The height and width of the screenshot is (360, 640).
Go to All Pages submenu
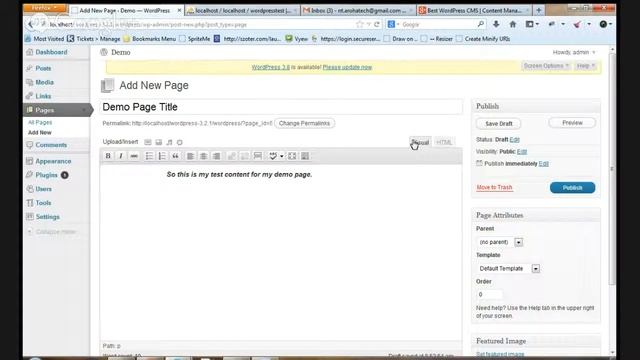pyautogui.click(x=40, y=122)
